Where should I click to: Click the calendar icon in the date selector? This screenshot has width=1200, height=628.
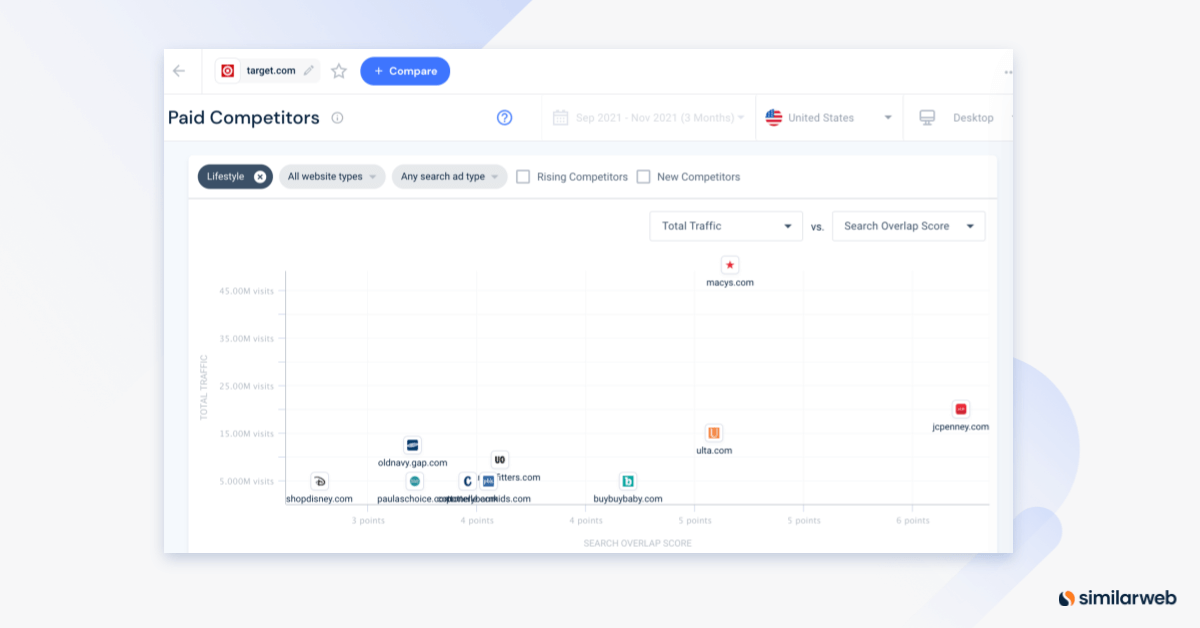click(x=560, y=117)
